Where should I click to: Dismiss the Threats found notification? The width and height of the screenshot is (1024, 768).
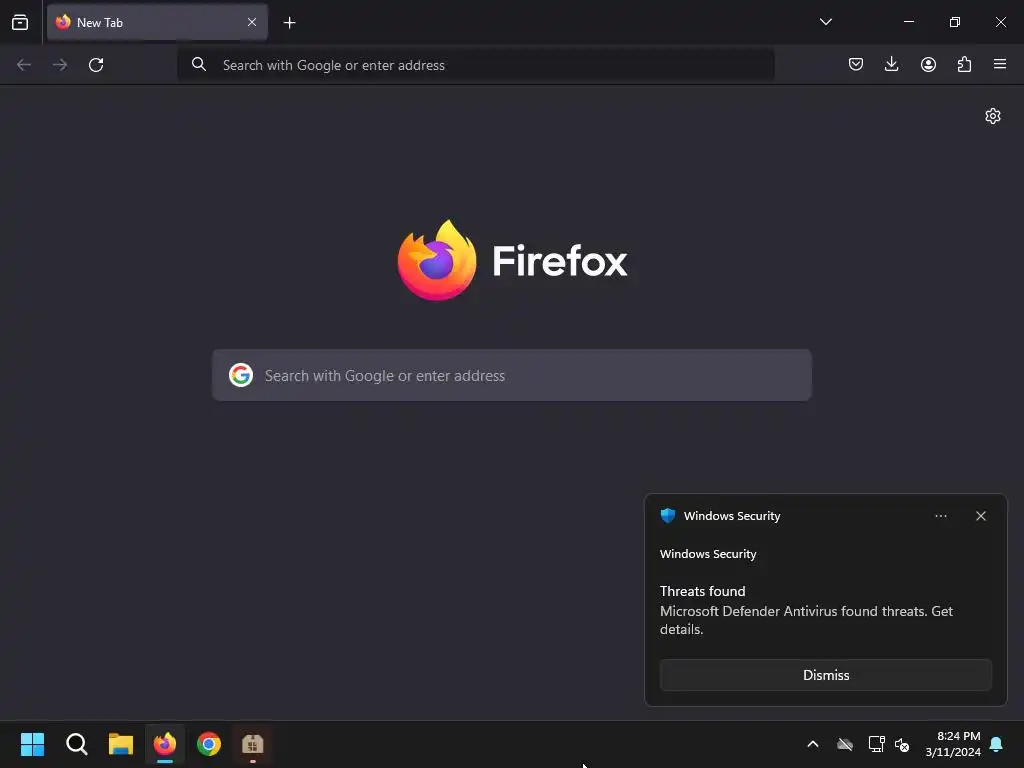point(825,675)
